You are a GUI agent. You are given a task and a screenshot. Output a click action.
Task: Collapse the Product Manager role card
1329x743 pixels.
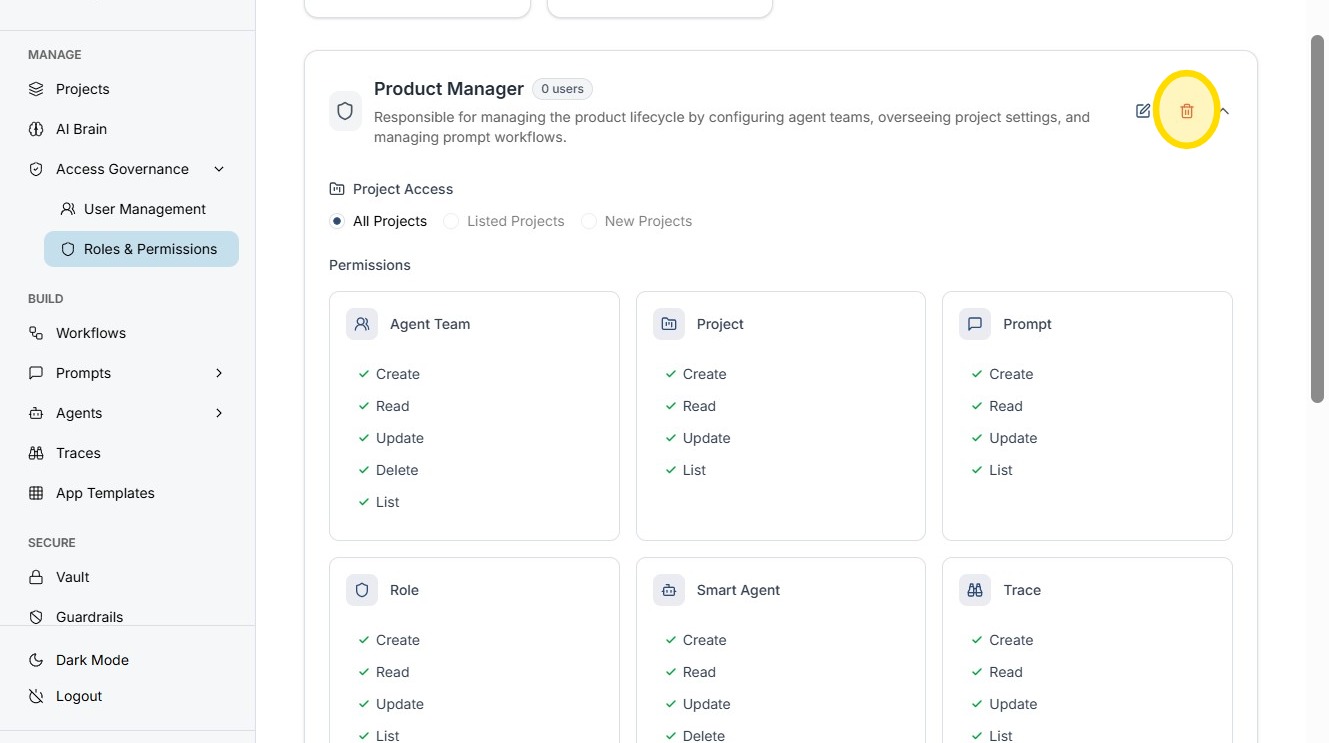(1225, 111)
